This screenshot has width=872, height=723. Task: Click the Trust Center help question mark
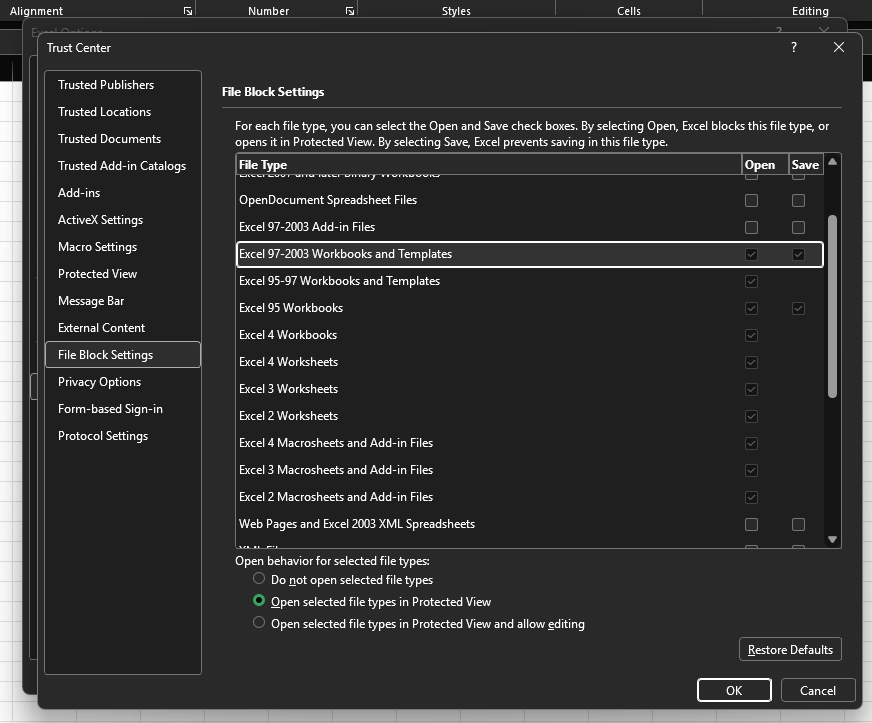click(x=794, y=47)
